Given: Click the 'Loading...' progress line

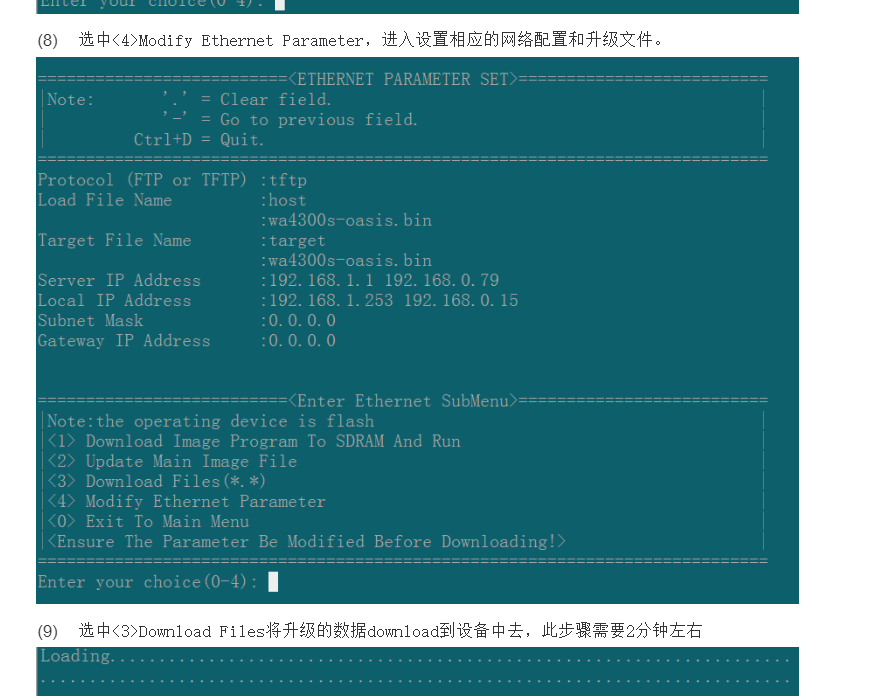Looking at the screenshot, I should pyautogui.click(x=415, y=657).
